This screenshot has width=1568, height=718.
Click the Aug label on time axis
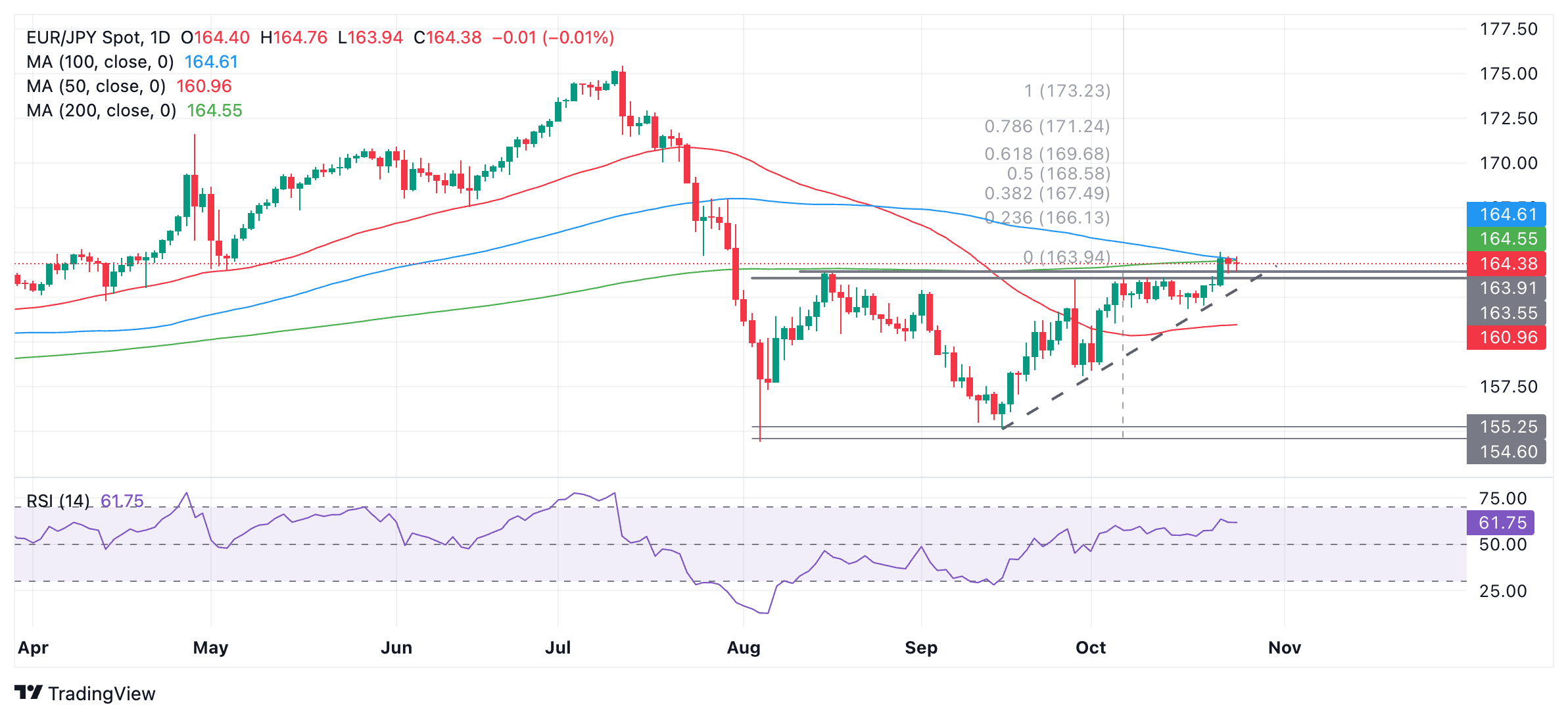(744, 648)
